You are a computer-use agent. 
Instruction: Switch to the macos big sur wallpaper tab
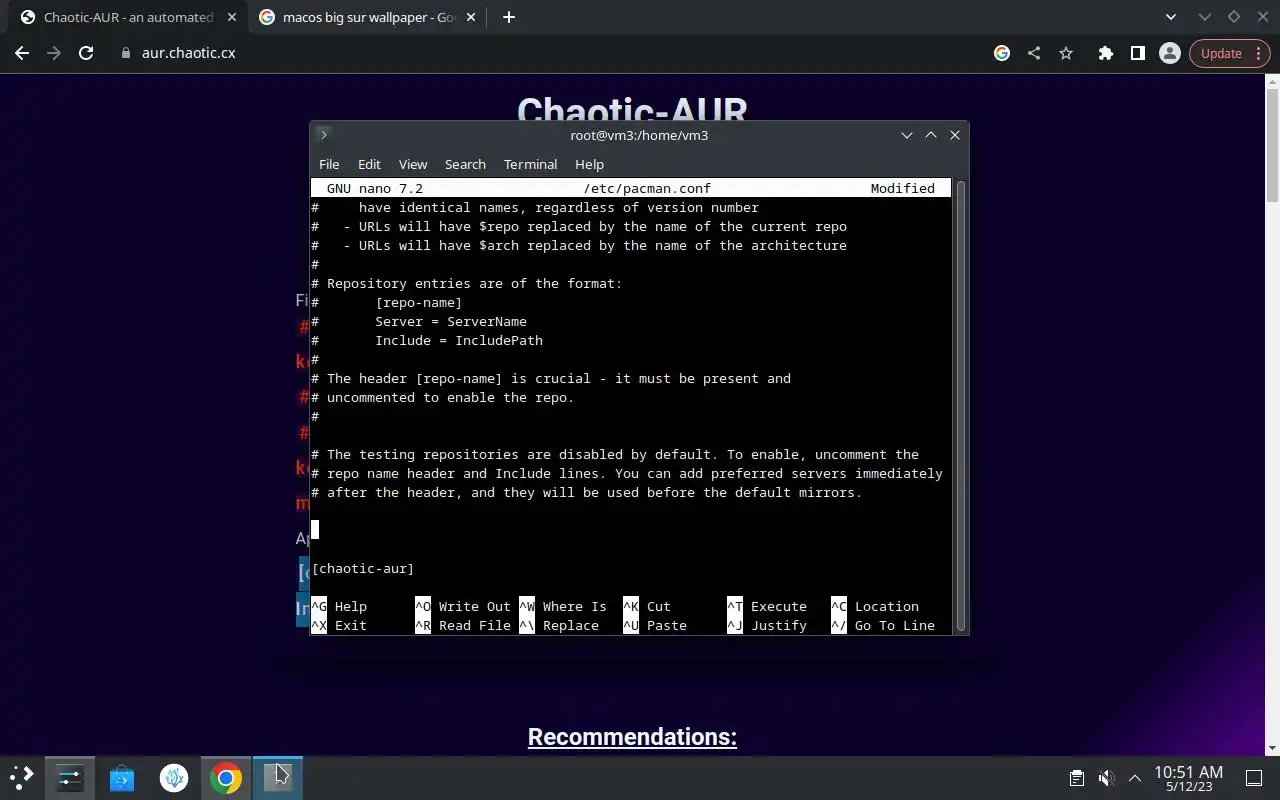tap(368, 17)
